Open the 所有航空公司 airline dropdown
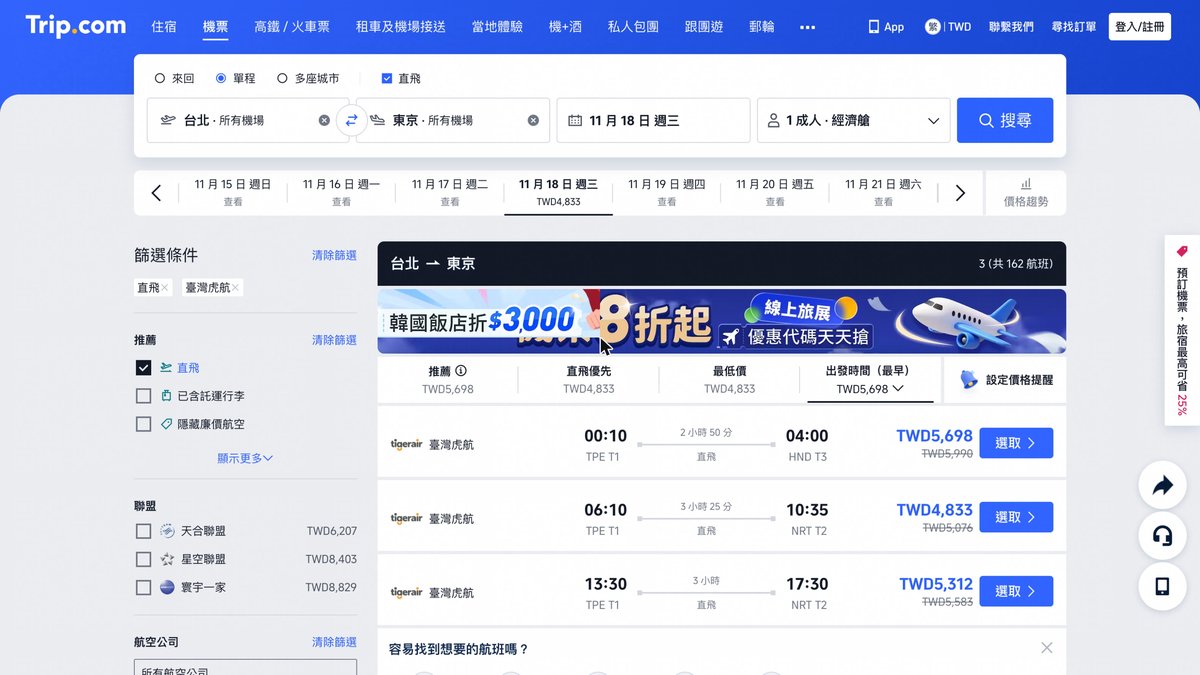 tap(245, 668)
